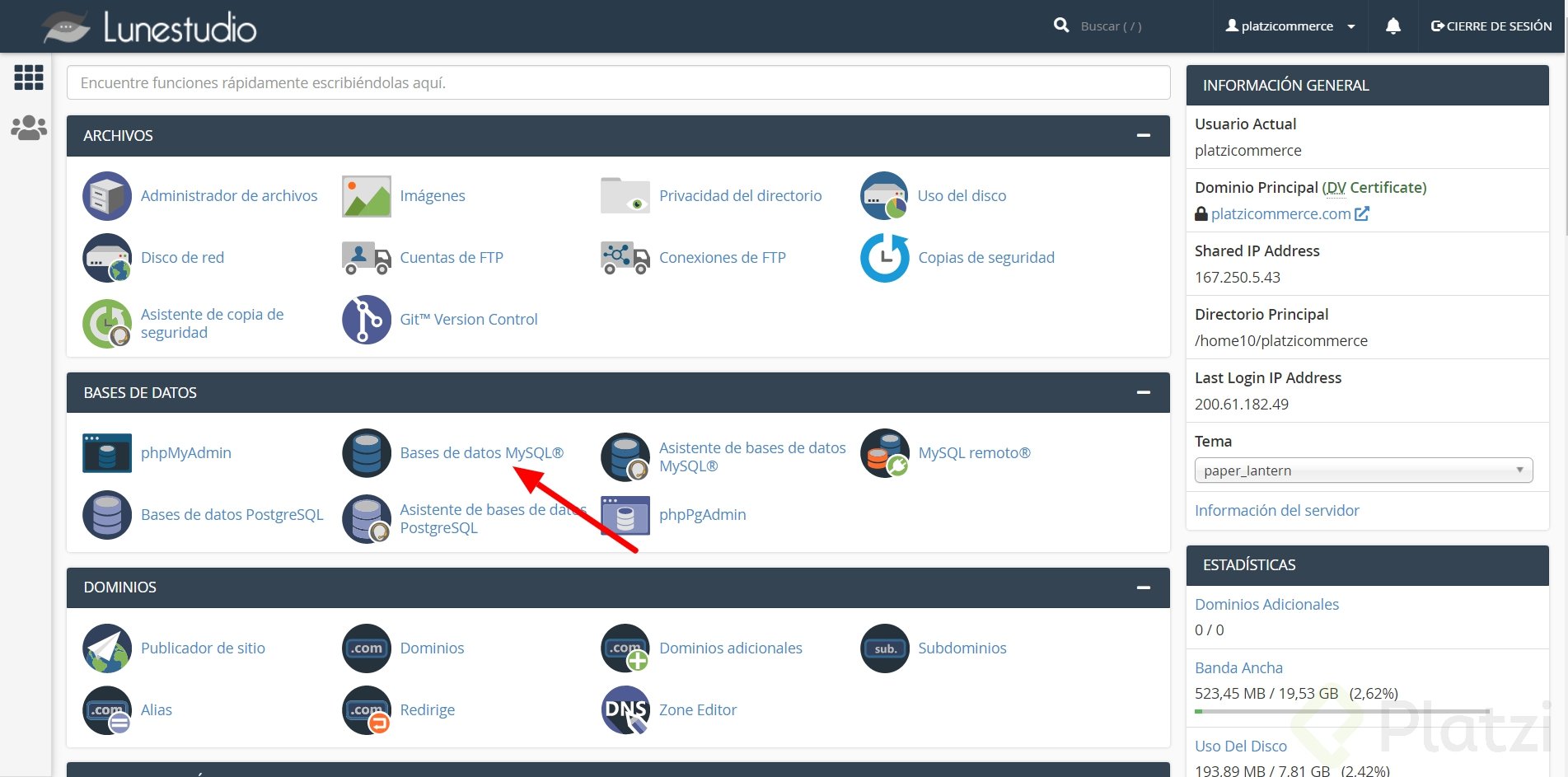Click the Publicador de sitio paper plane icon
Screen dimensions: 1568x777
pos(107,648)
